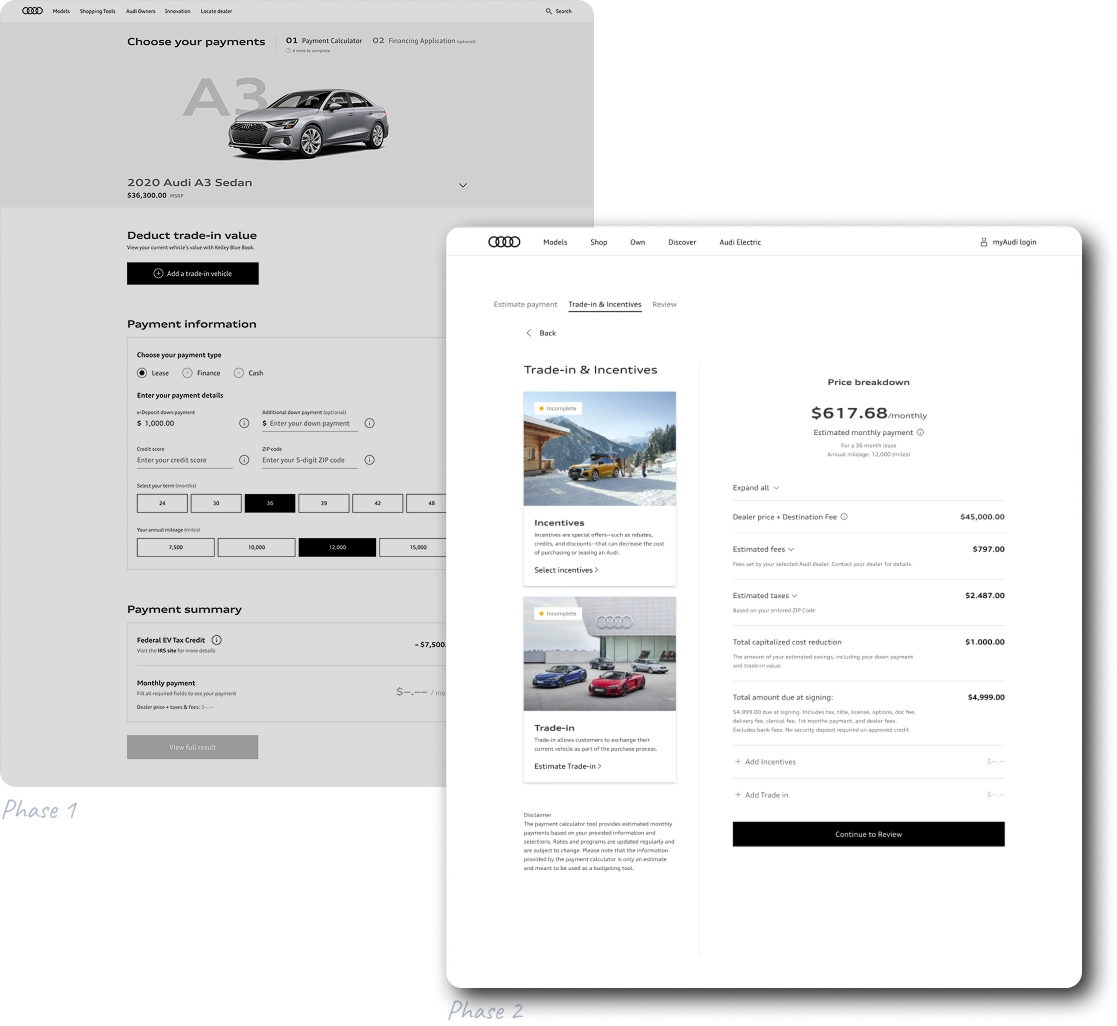This screenshot has height=1026, width=1117.
Task: Open the Estimate Trade-in link
Action: click(568, 766)
